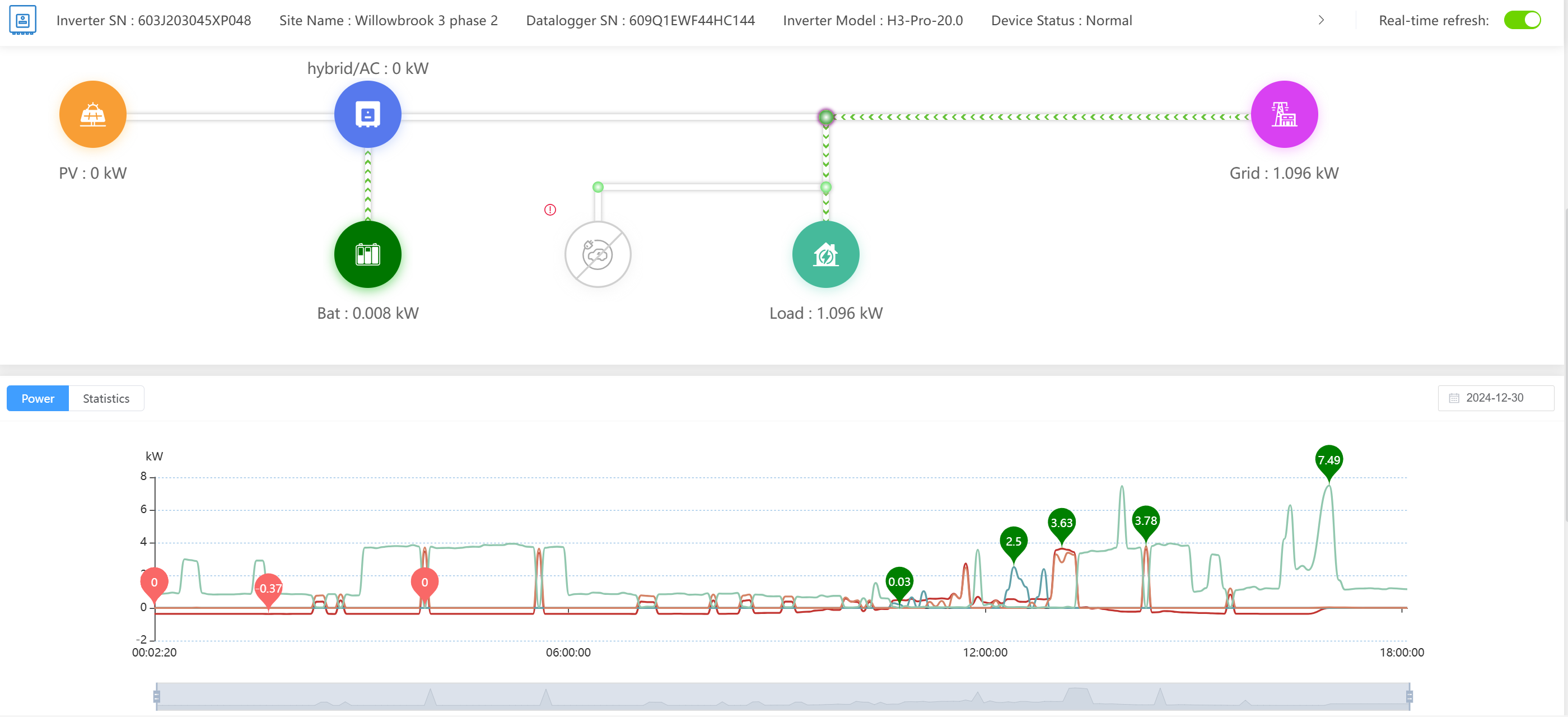The image size is (1568, 717).
Task: Click the 2.5 green chart marker
Action: pyautogui.click(x=1013, y=541)
